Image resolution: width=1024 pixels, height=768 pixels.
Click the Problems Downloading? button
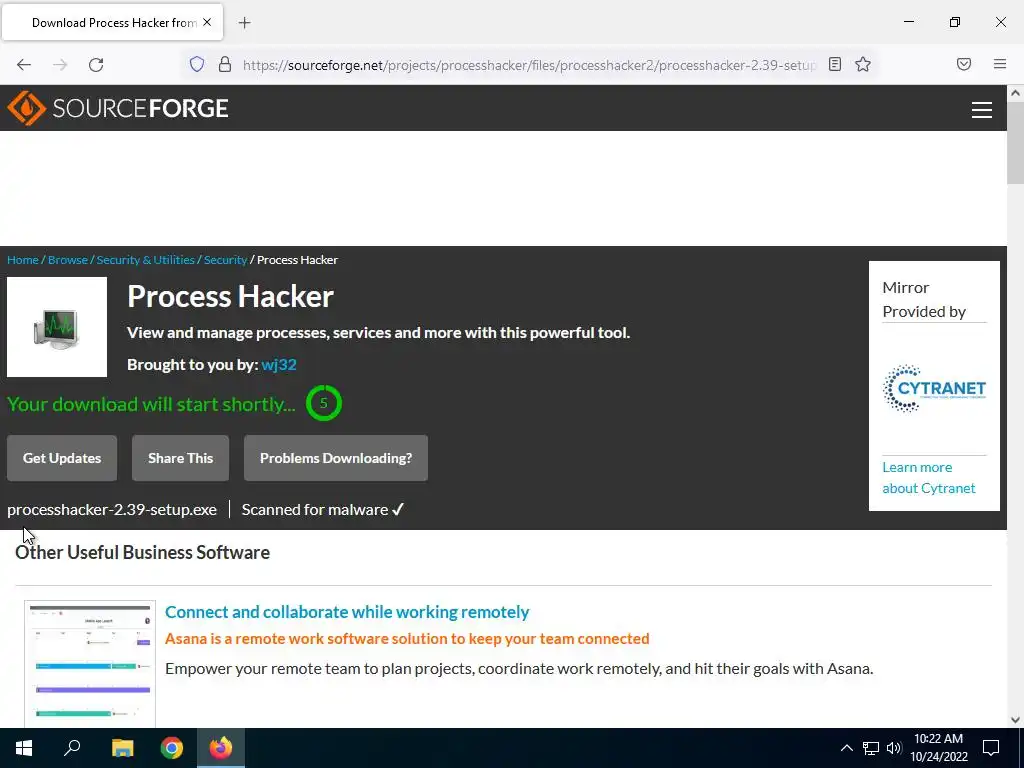[x=336, y=458]
